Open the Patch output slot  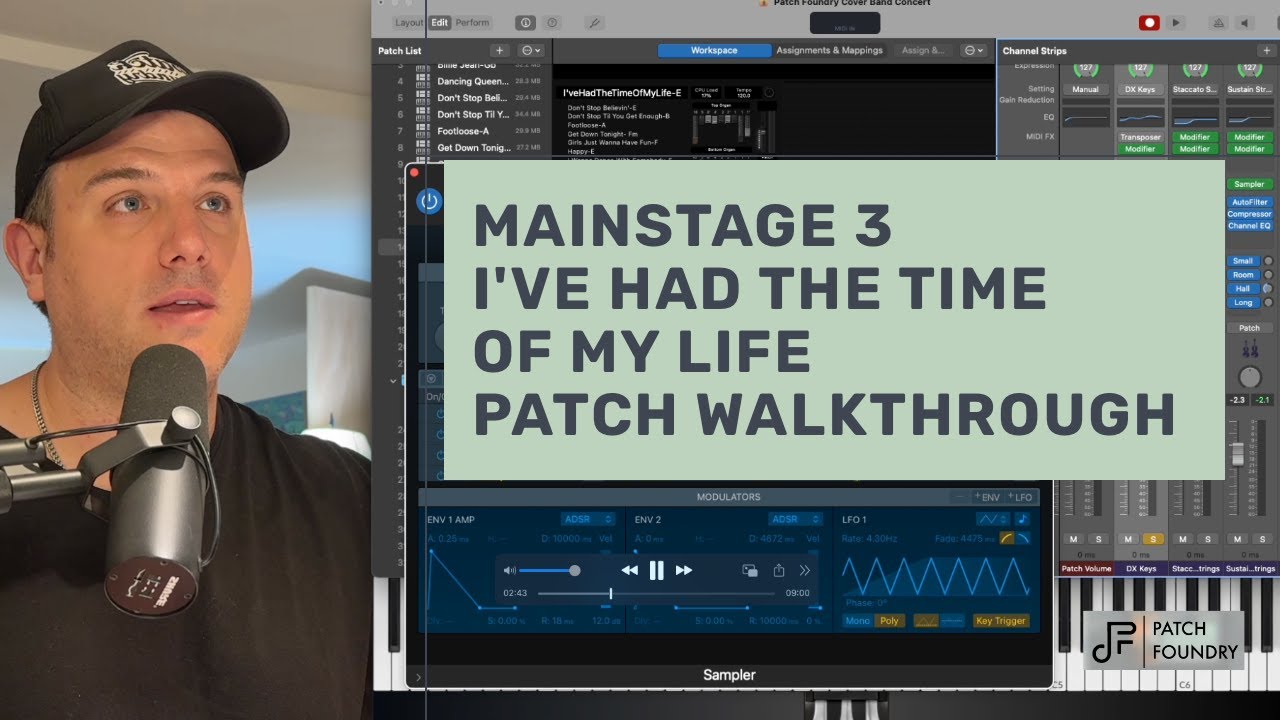[x=1249, y=328]
